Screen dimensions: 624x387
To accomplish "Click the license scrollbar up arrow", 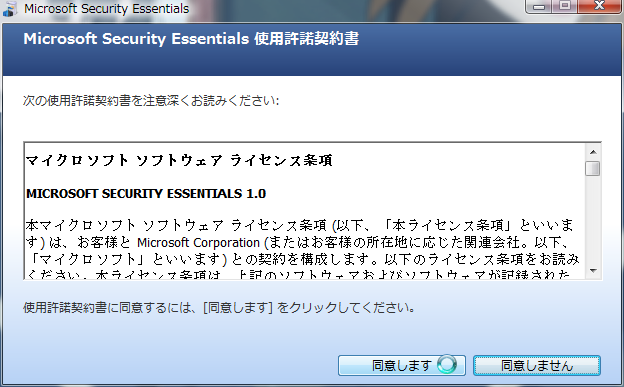I will coord(593,152).
